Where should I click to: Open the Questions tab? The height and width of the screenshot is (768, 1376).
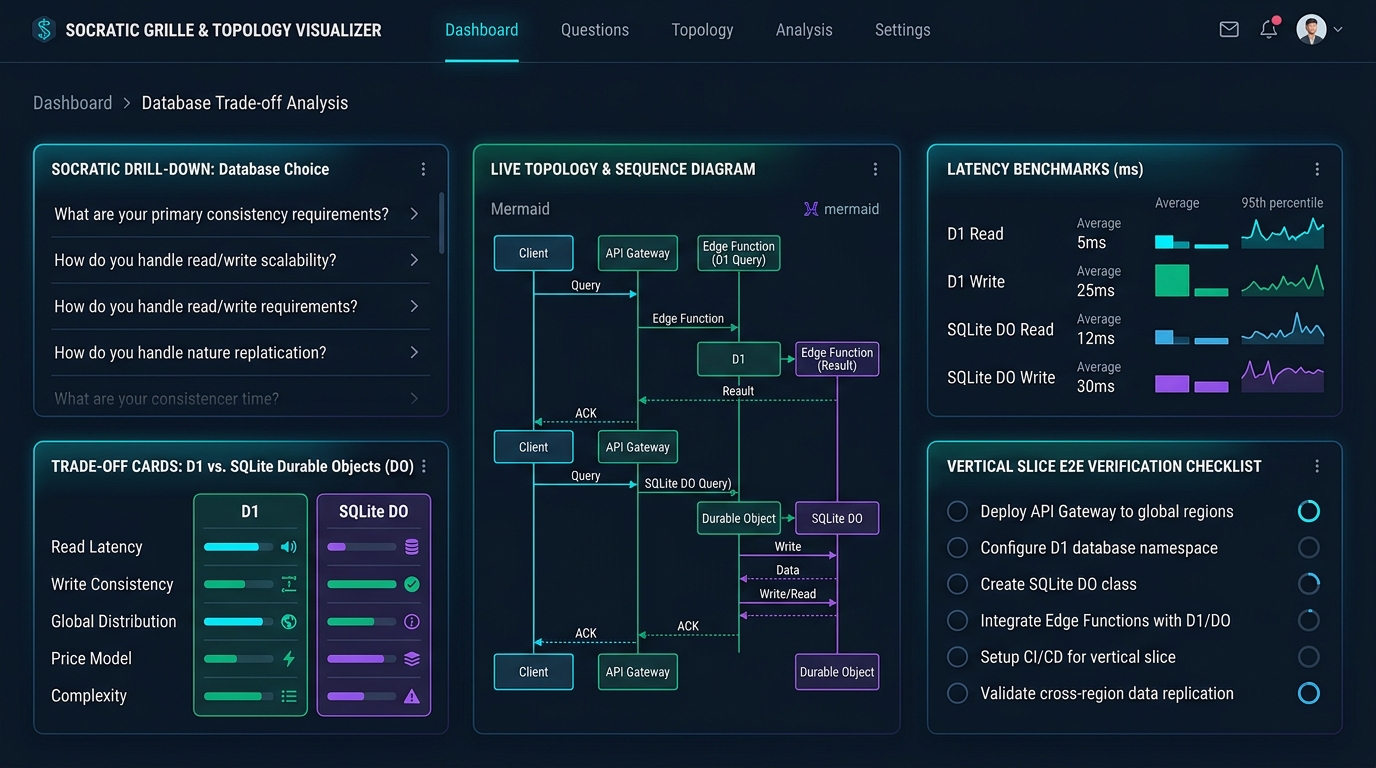point(595,30)
